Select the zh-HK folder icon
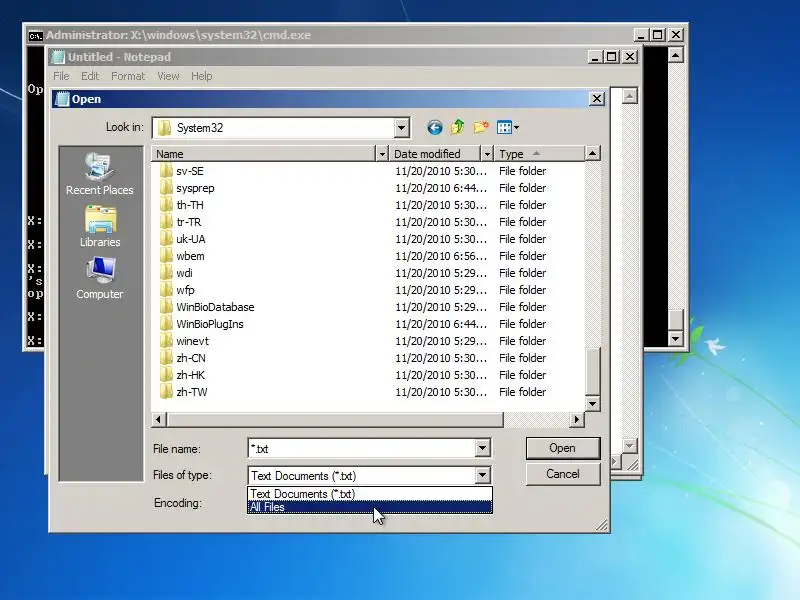Image resolution: width=800 pixels, height=600 pixels. pos(166,375)
